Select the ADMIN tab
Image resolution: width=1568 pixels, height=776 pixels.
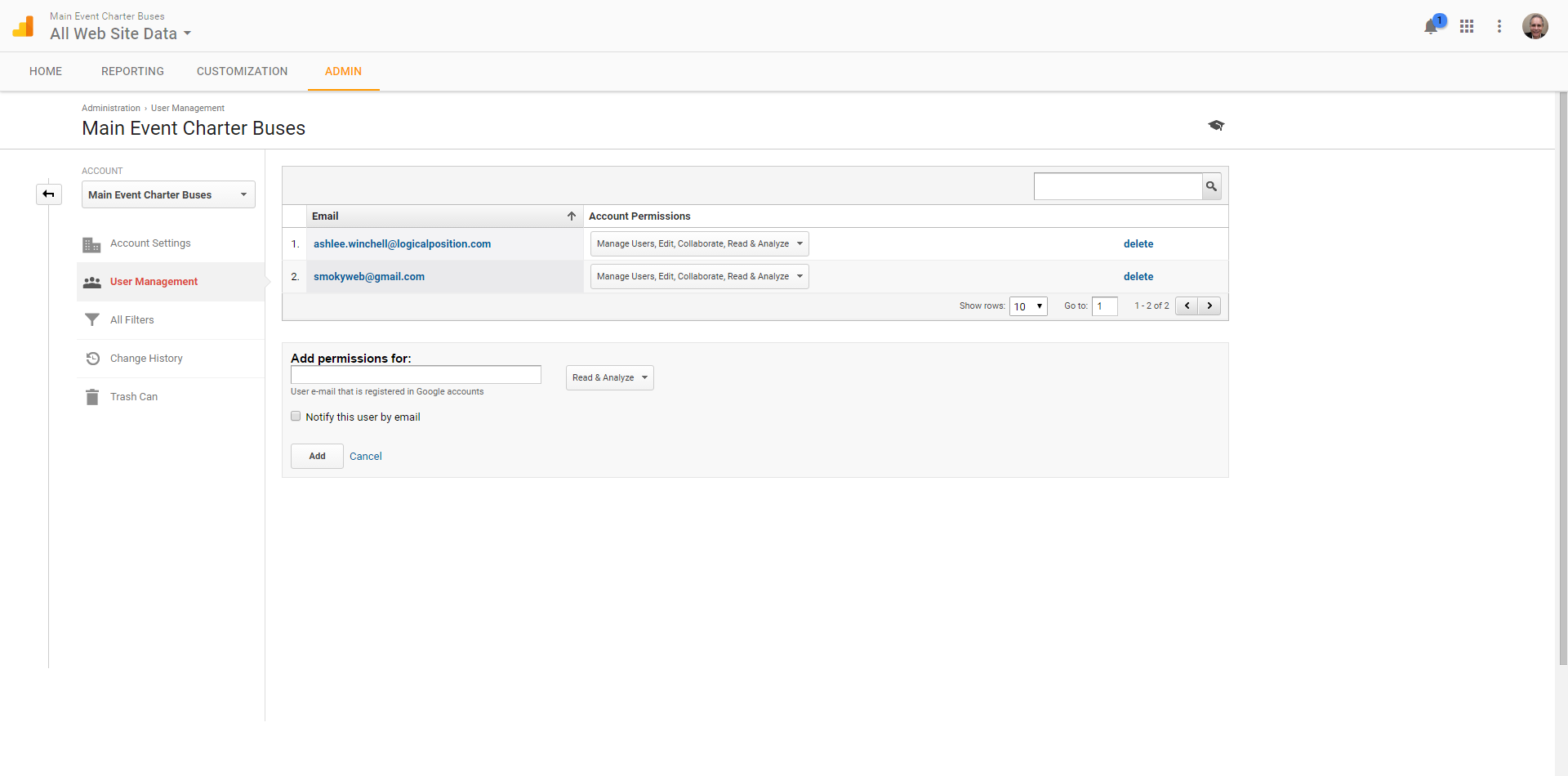pos(343,71)
